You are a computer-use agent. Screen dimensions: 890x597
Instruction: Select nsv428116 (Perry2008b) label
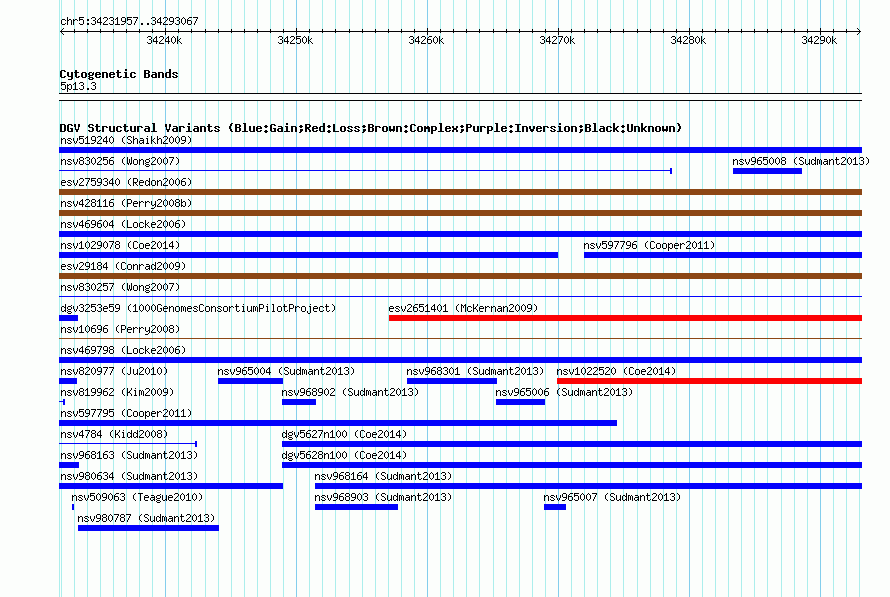tap(126, 203)
